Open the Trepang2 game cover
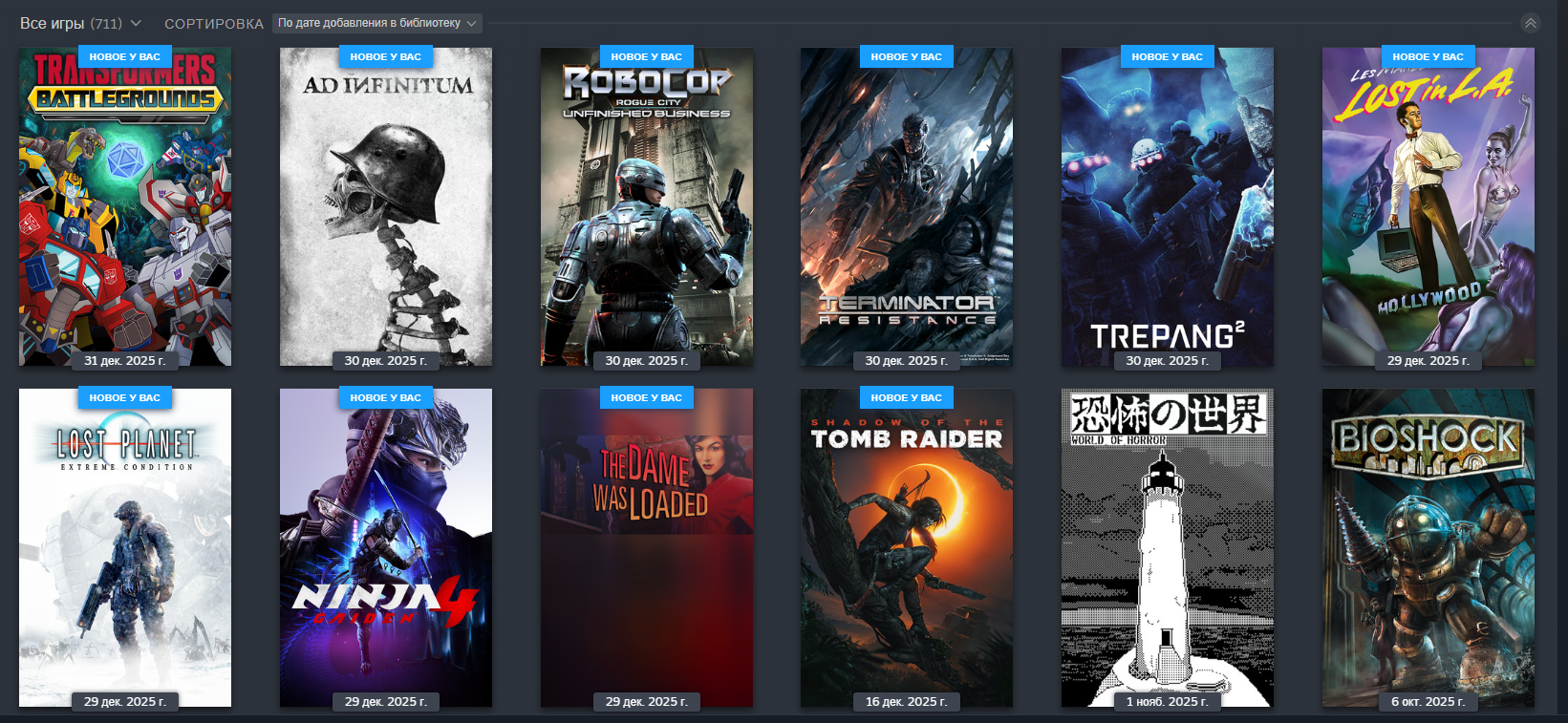This screenshot has width=1568, height=723. tap(1168, 207)
